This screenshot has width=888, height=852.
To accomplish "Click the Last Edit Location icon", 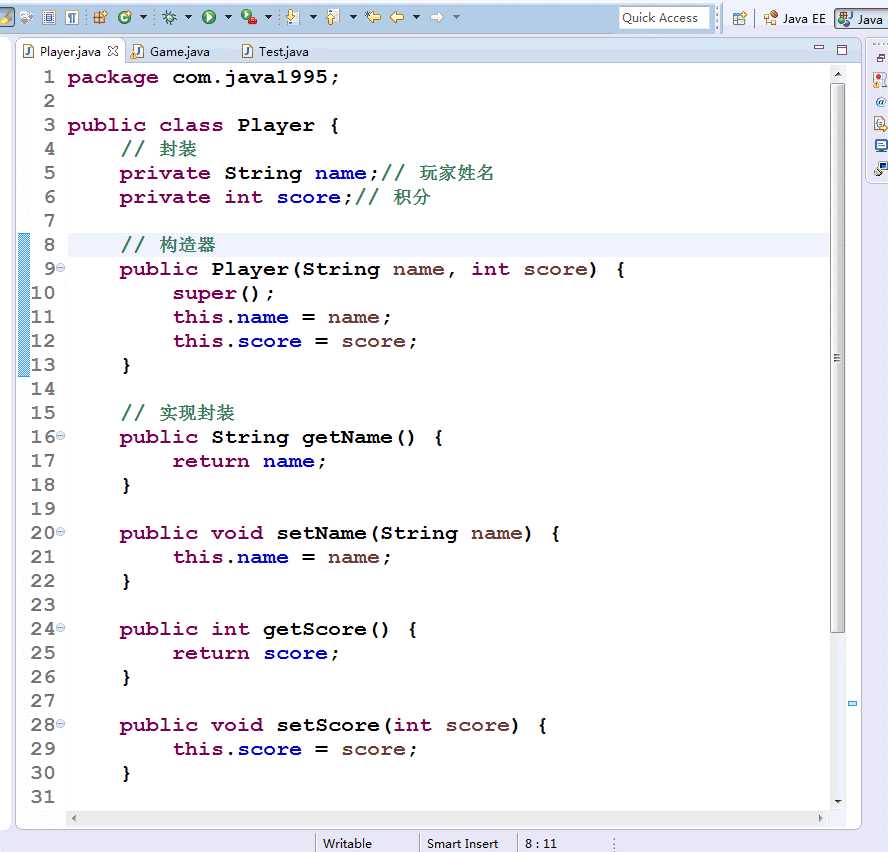I will (373, 18).
